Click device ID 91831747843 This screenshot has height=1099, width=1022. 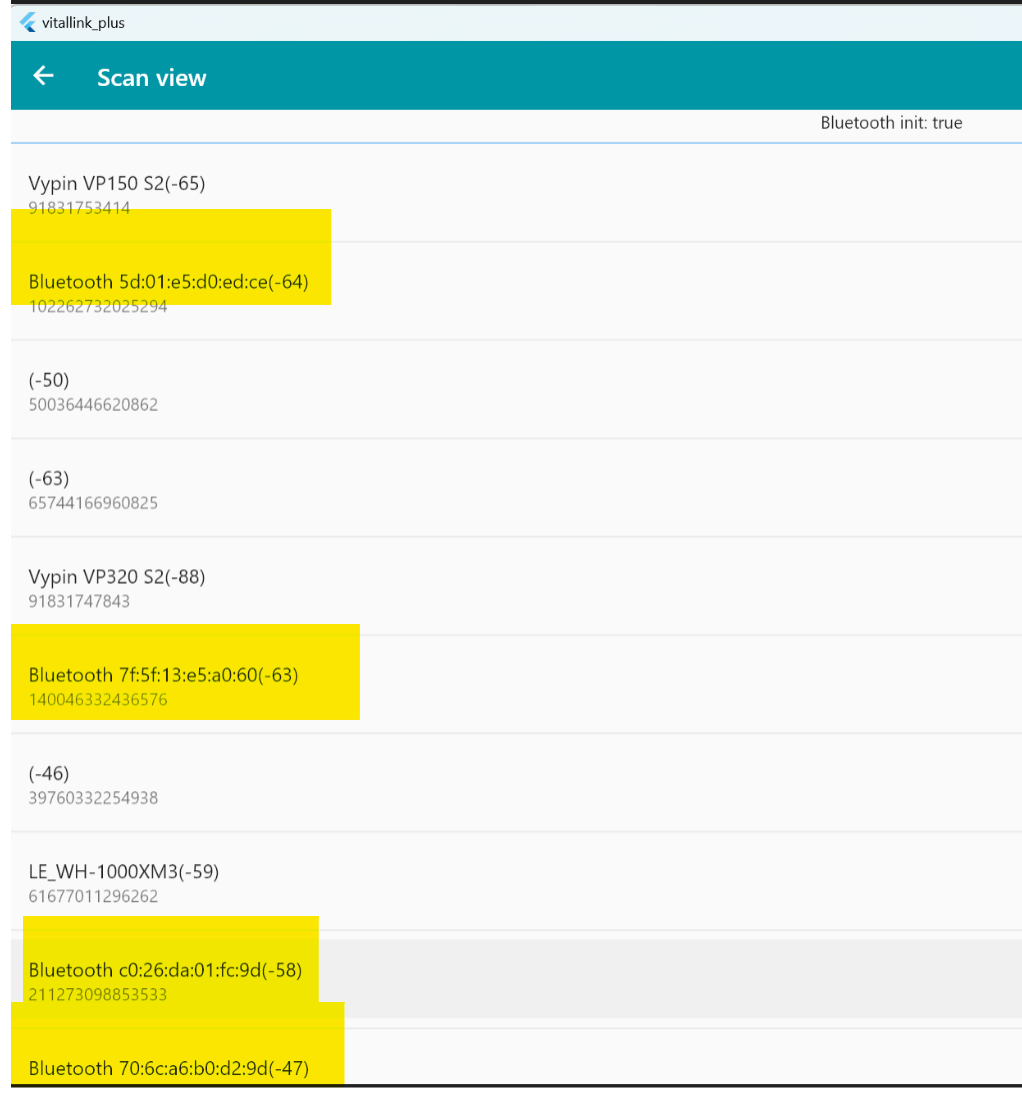click(79, 601)
